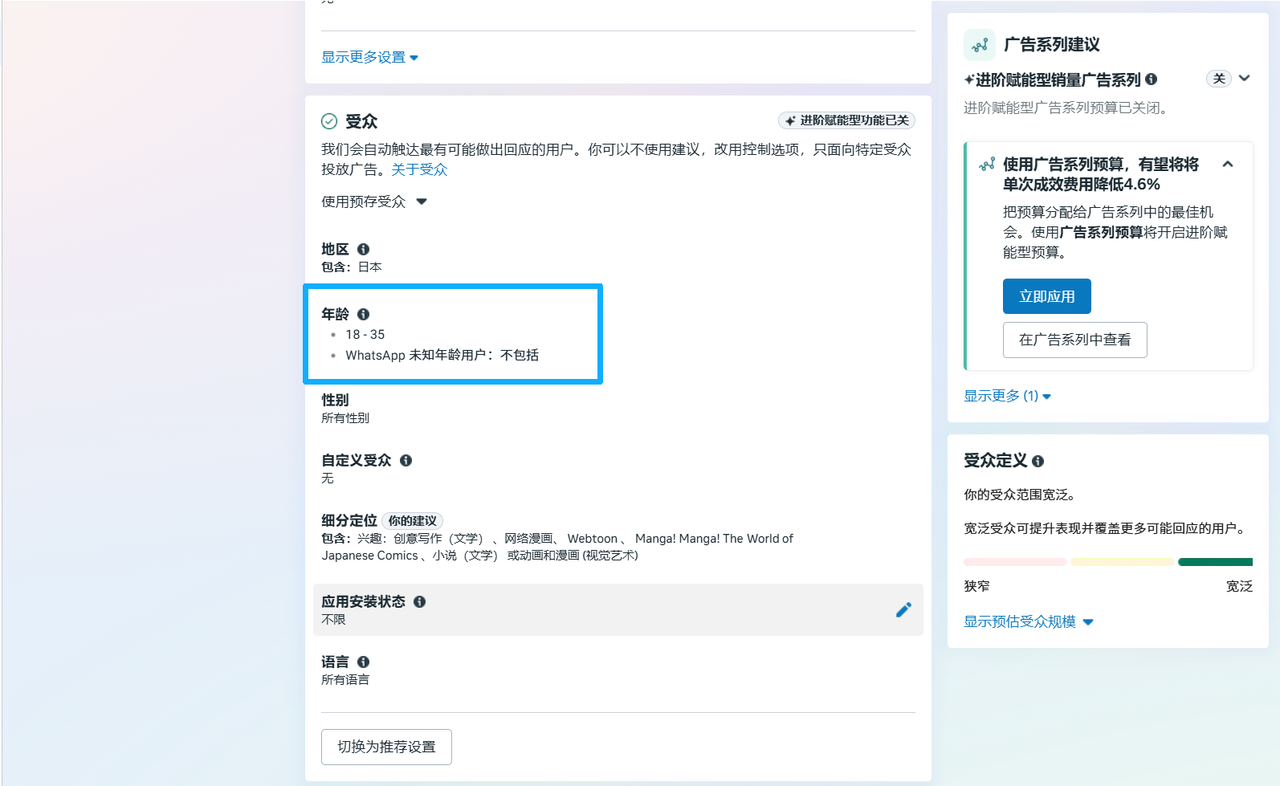Image resolution: width=1280 pixels, height=786 pixels.
Task: Click the info icon beside 自定义受众
Action: tap(406, 461)
